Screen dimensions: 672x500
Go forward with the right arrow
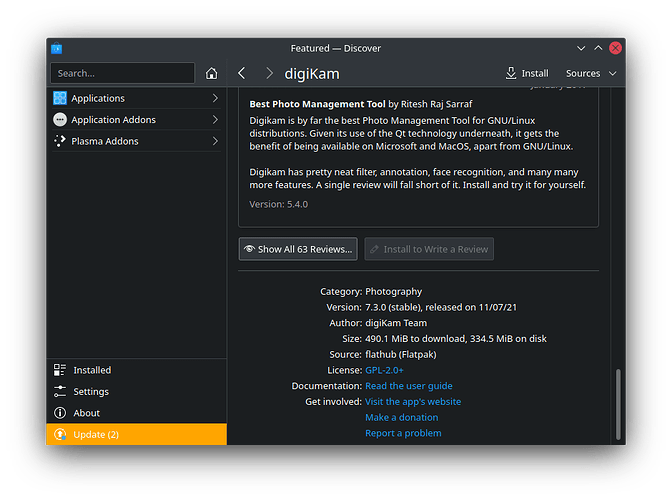point(269,73)
